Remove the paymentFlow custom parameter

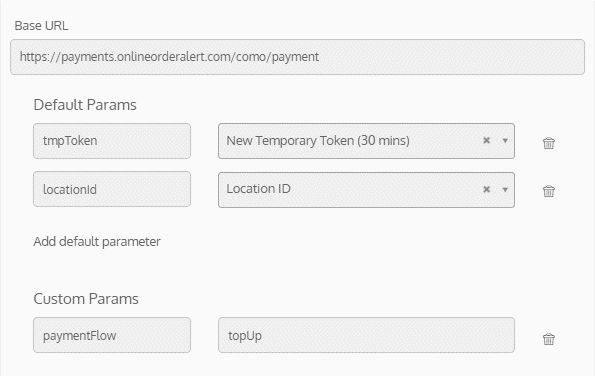coord(549,339)
